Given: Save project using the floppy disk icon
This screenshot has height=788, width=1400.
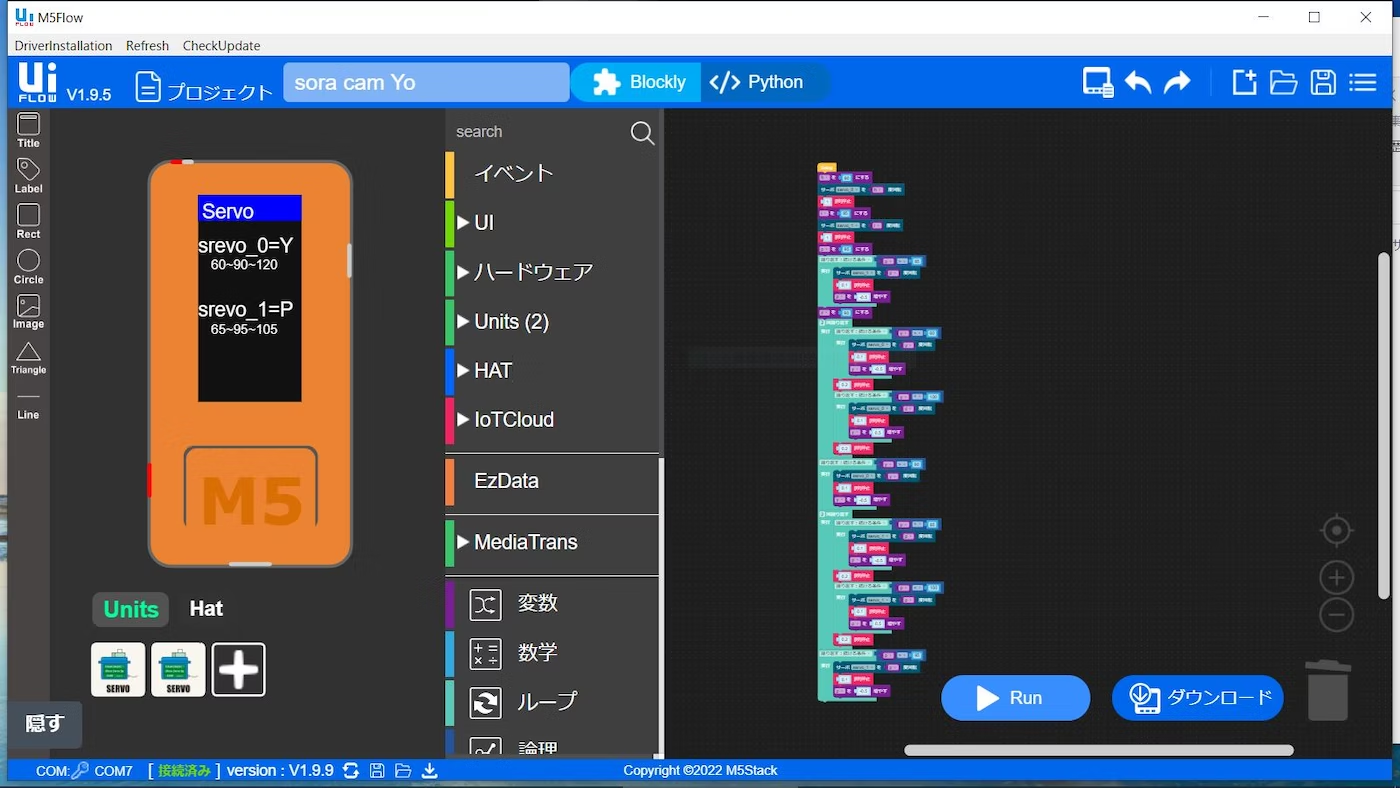Looking at the screenshot, I should click(1323, 83).
